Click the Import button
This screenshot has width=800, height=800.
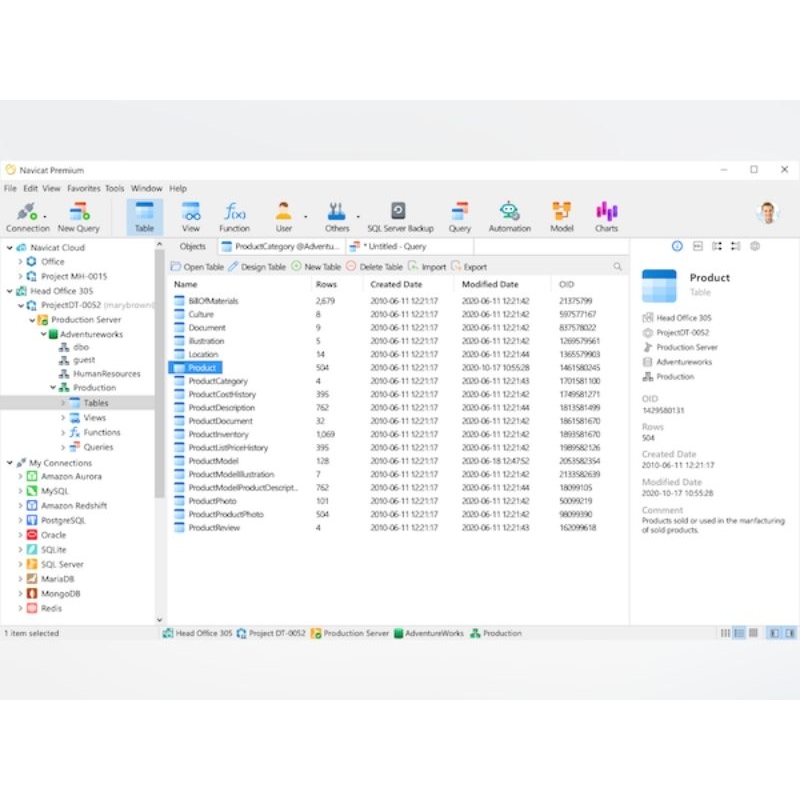point(427,267)
